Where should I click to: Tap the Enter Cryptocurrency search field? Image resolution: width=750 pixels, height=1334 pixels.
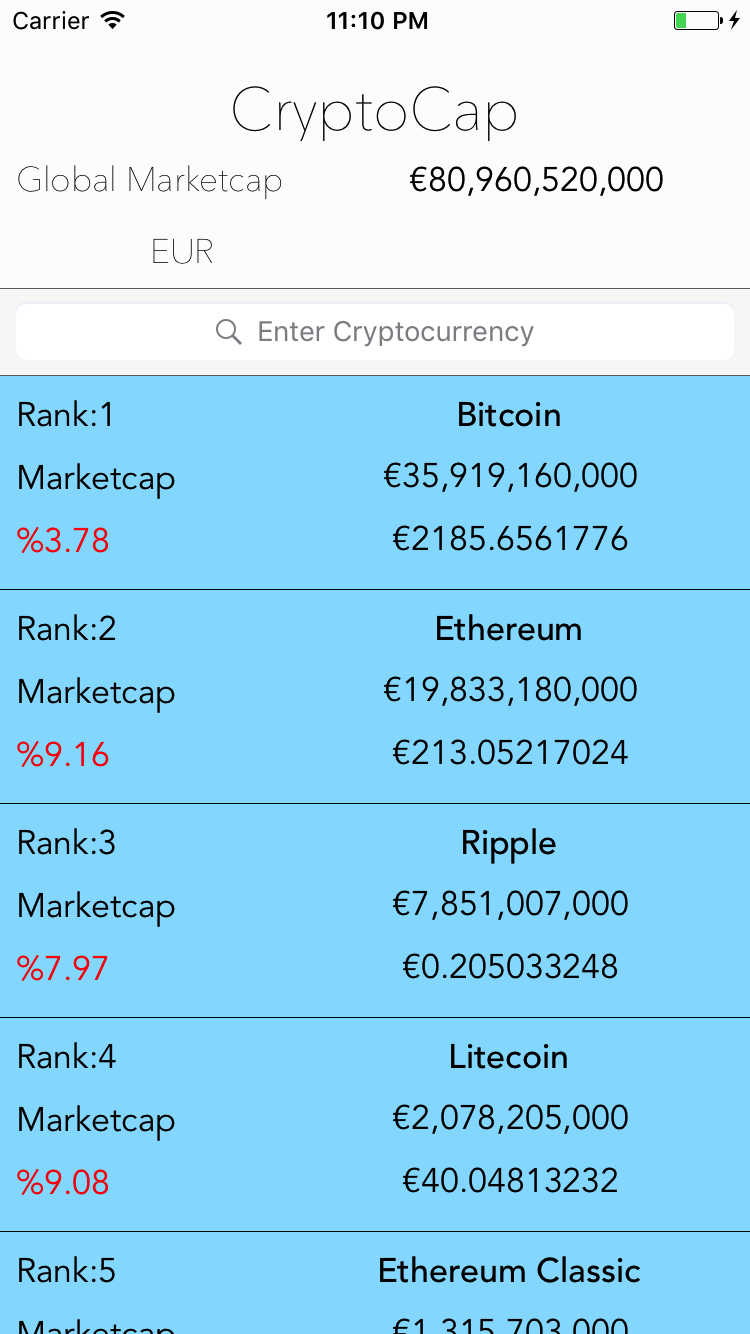tap(395, 332)
